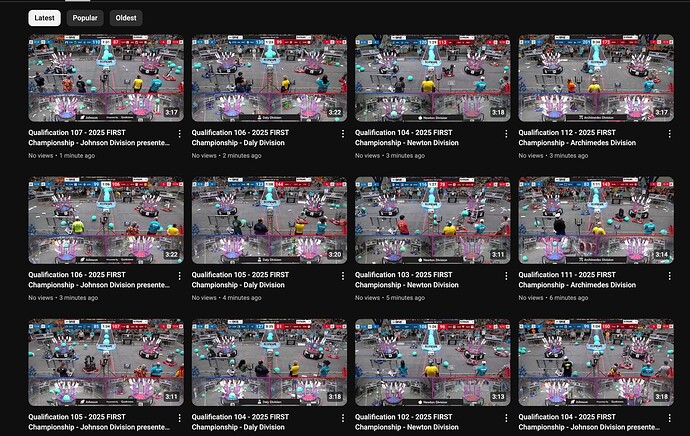Play the Qualification 106 Daly Division video thumbnail
This screenshot has height=436, width=690.
(x=269, y=78)
